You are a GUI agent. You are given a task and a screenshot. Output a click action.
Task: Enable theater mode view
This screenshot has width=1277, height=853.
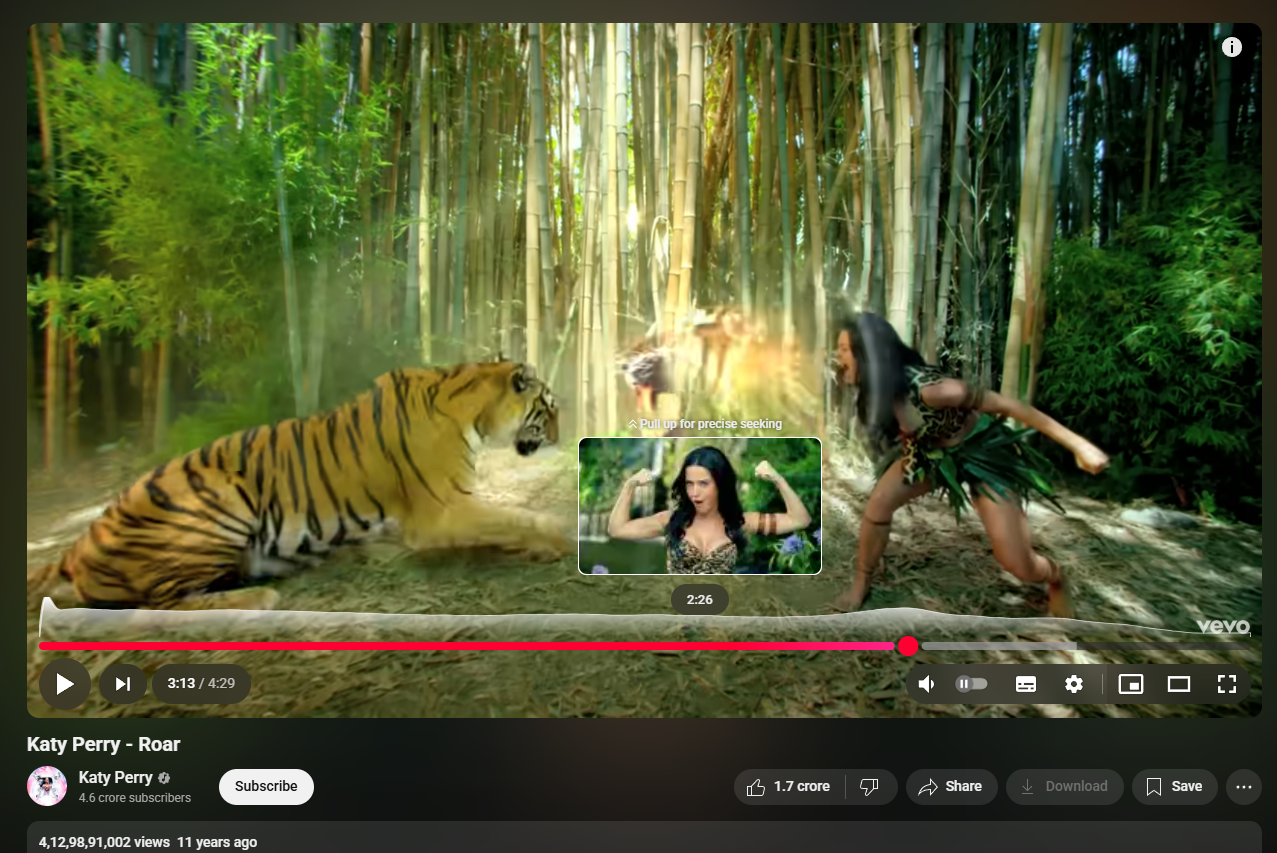tap(1179, 684)
